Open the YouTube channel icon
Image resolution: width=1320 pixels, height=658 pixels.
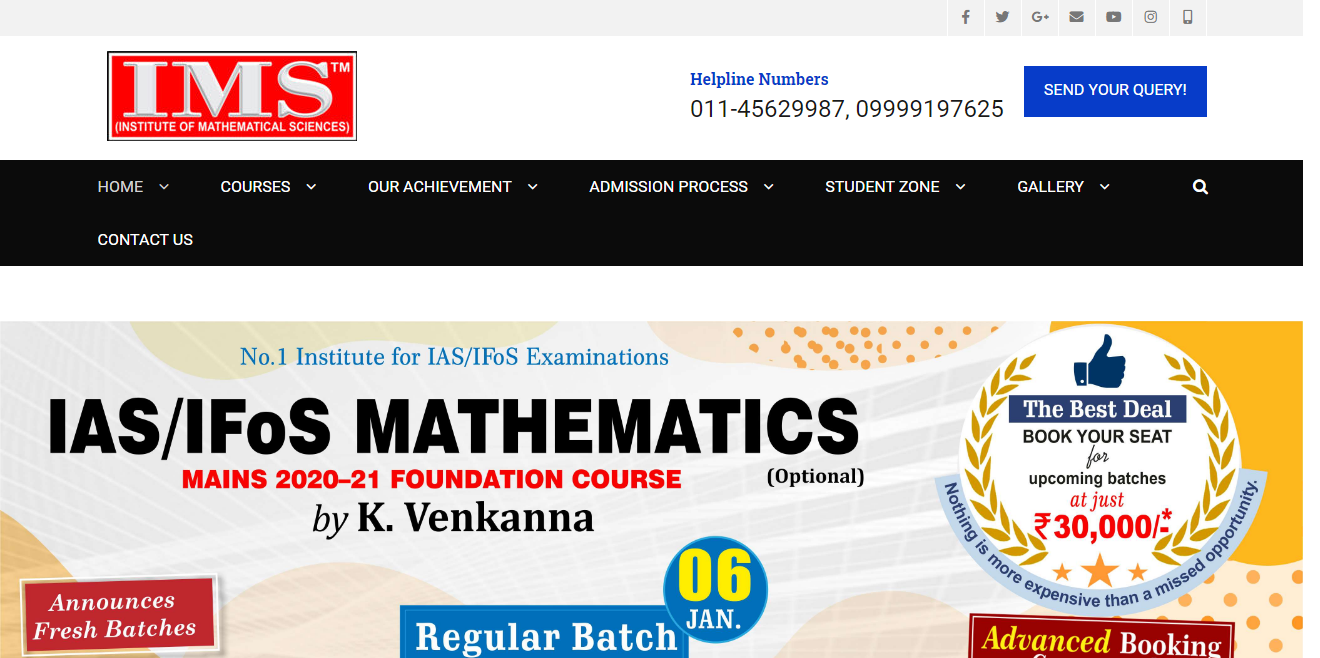click(x=1113, y=17)
